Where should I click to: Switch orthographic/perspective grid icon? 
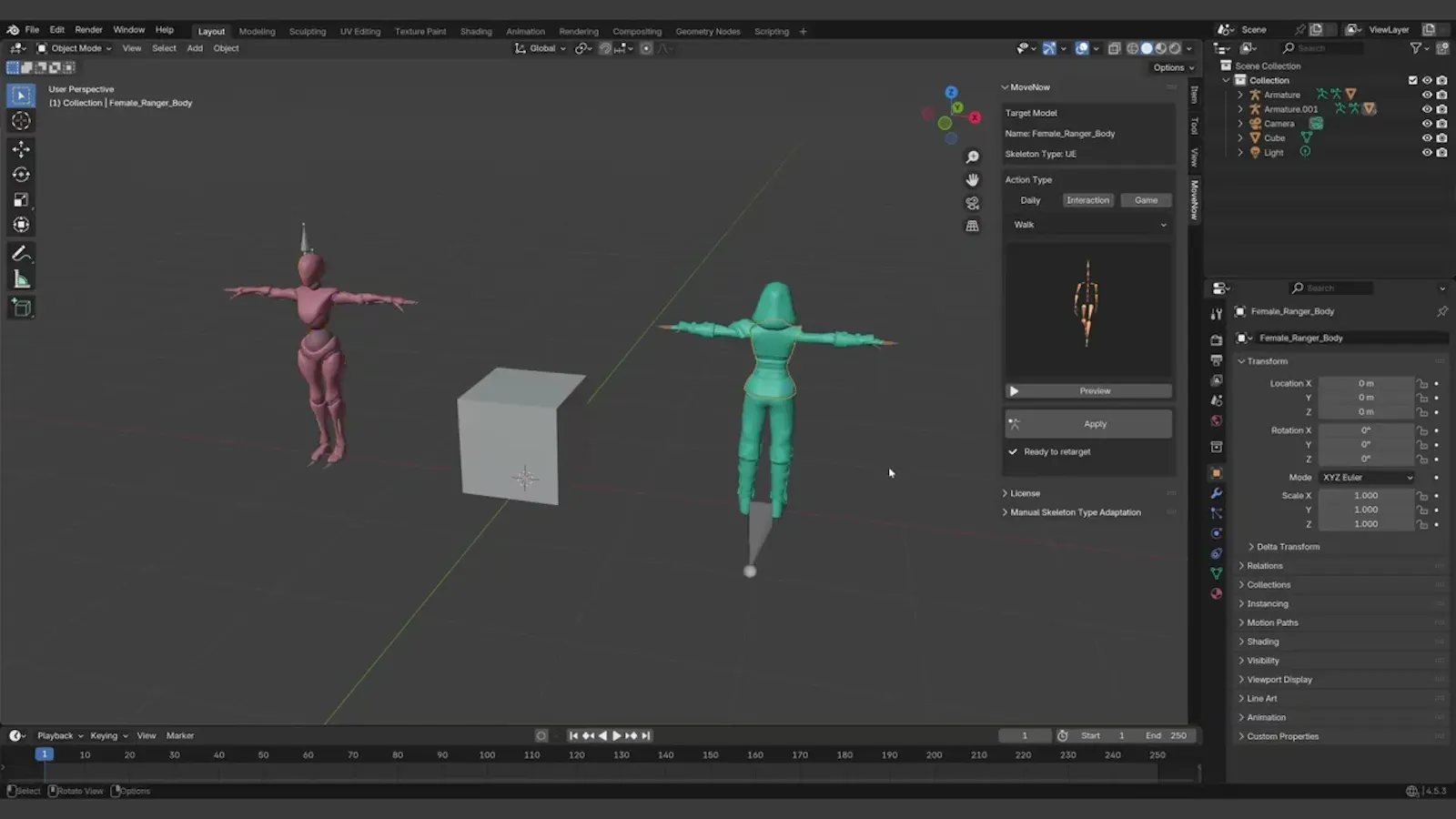click(972, 226)
